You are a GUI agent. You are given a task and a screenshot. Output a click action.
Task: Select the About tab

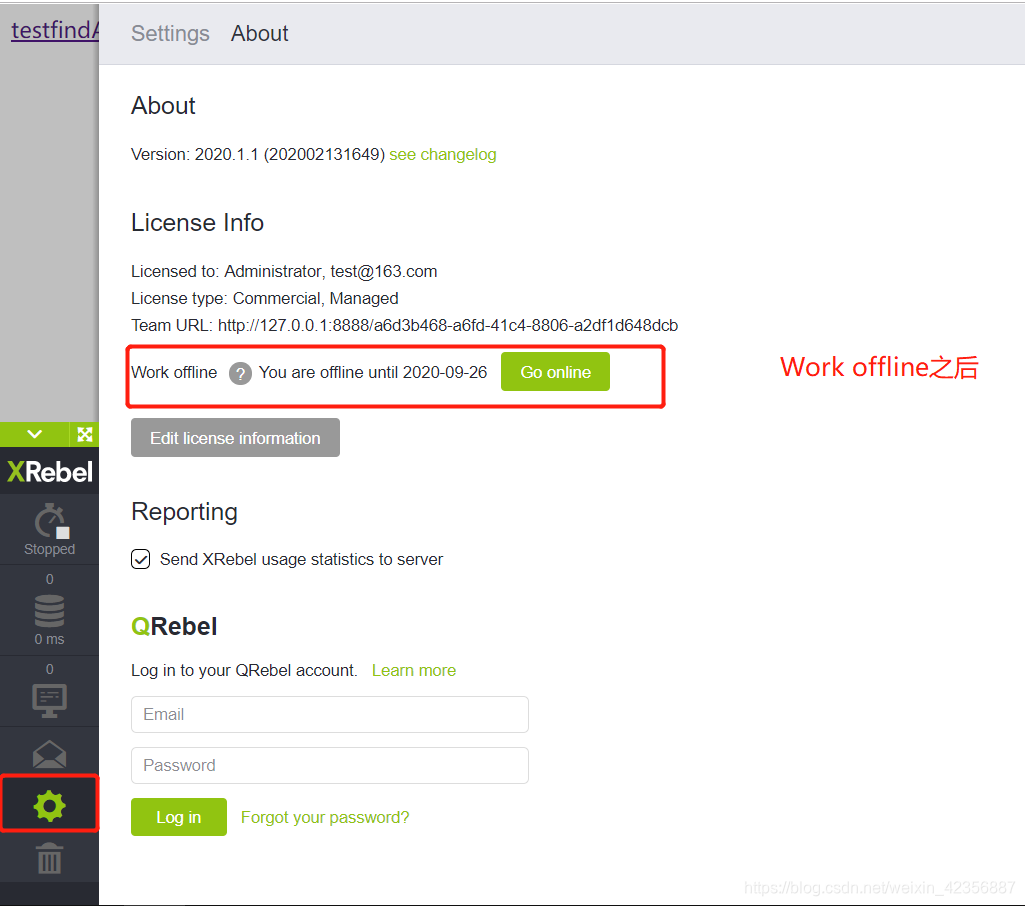(x=260, y=33)
